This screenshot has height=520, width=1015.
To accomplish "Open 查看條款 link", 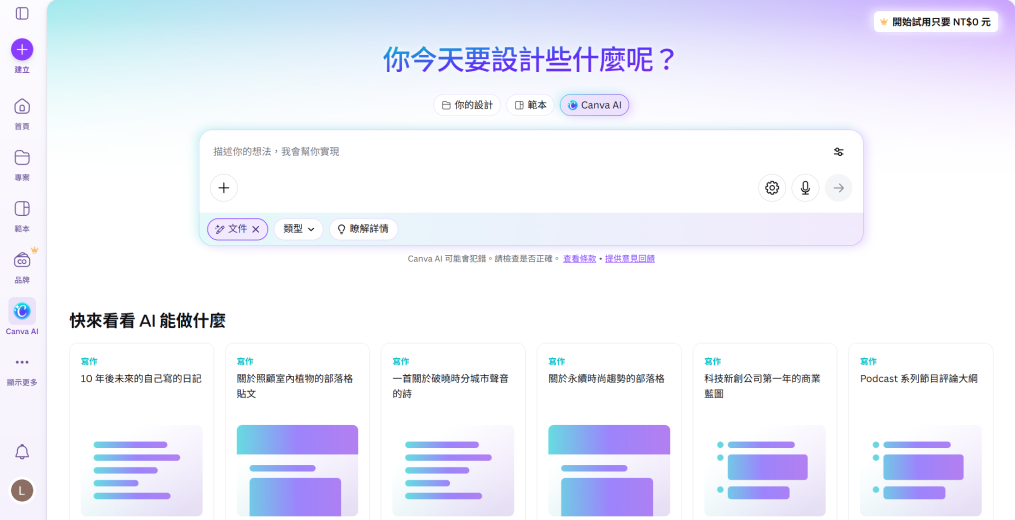I will click(x=579, y=258).
